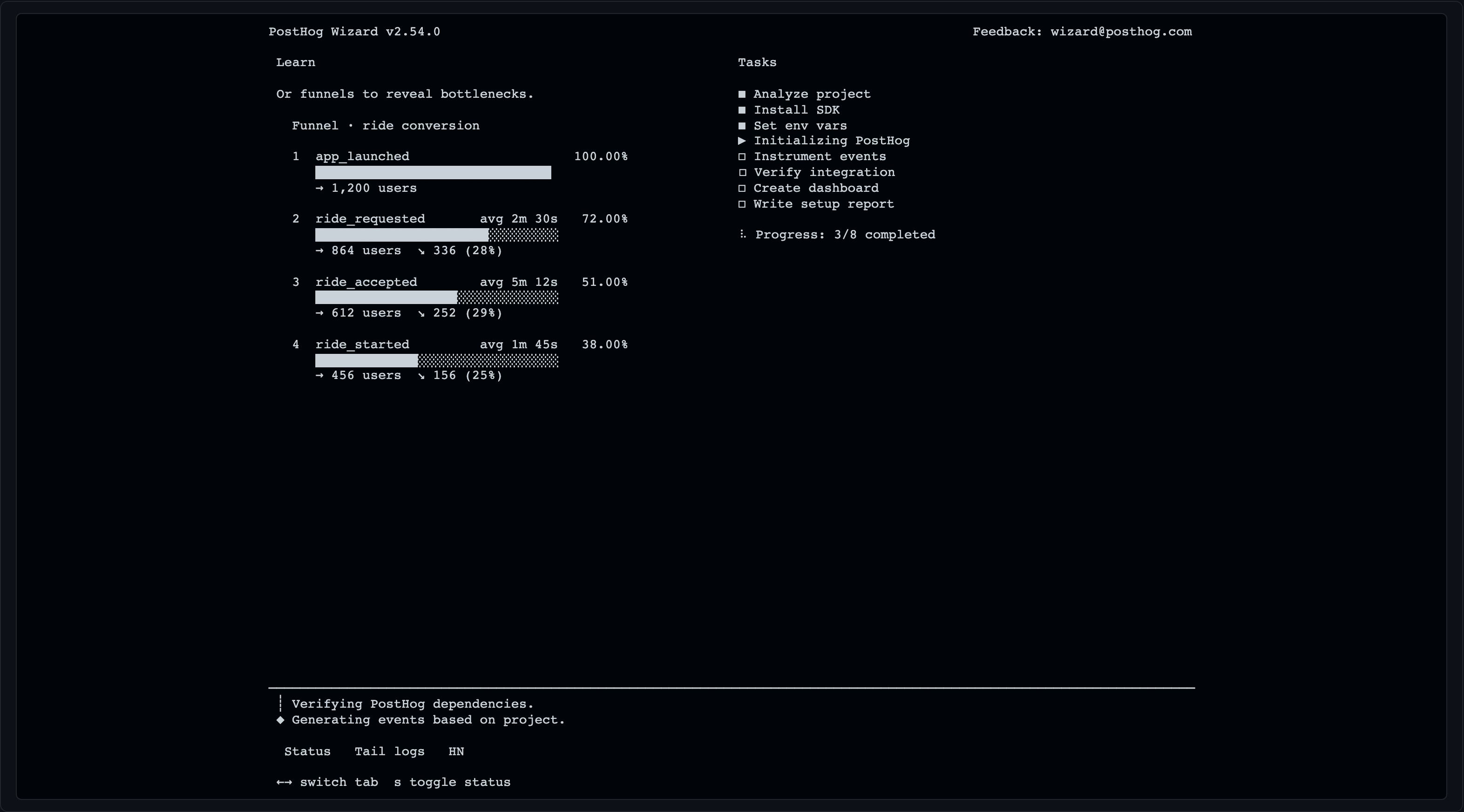This screenshot has height=812, width=1464.
Task: Click the 'Verifying PostHog dependencies.' log line
Action: coord(413,704)
